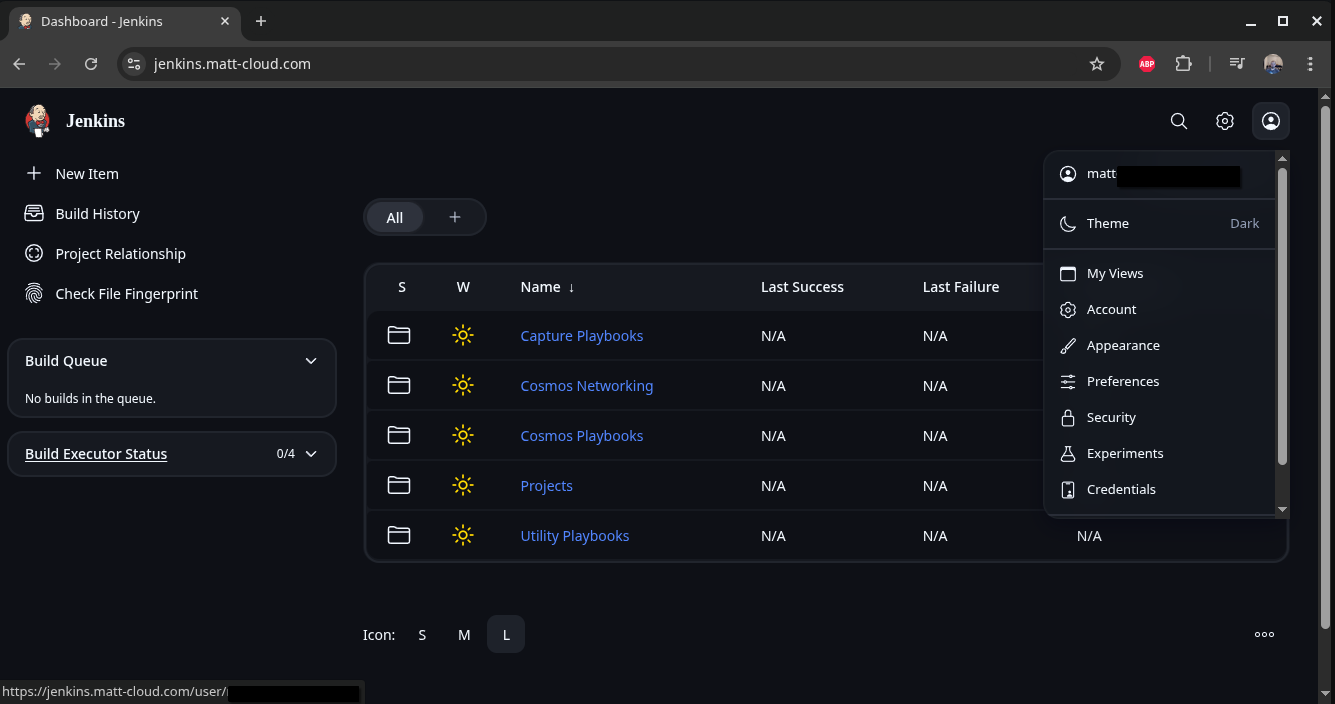Click the user profile icon in header

(1271, 121)
